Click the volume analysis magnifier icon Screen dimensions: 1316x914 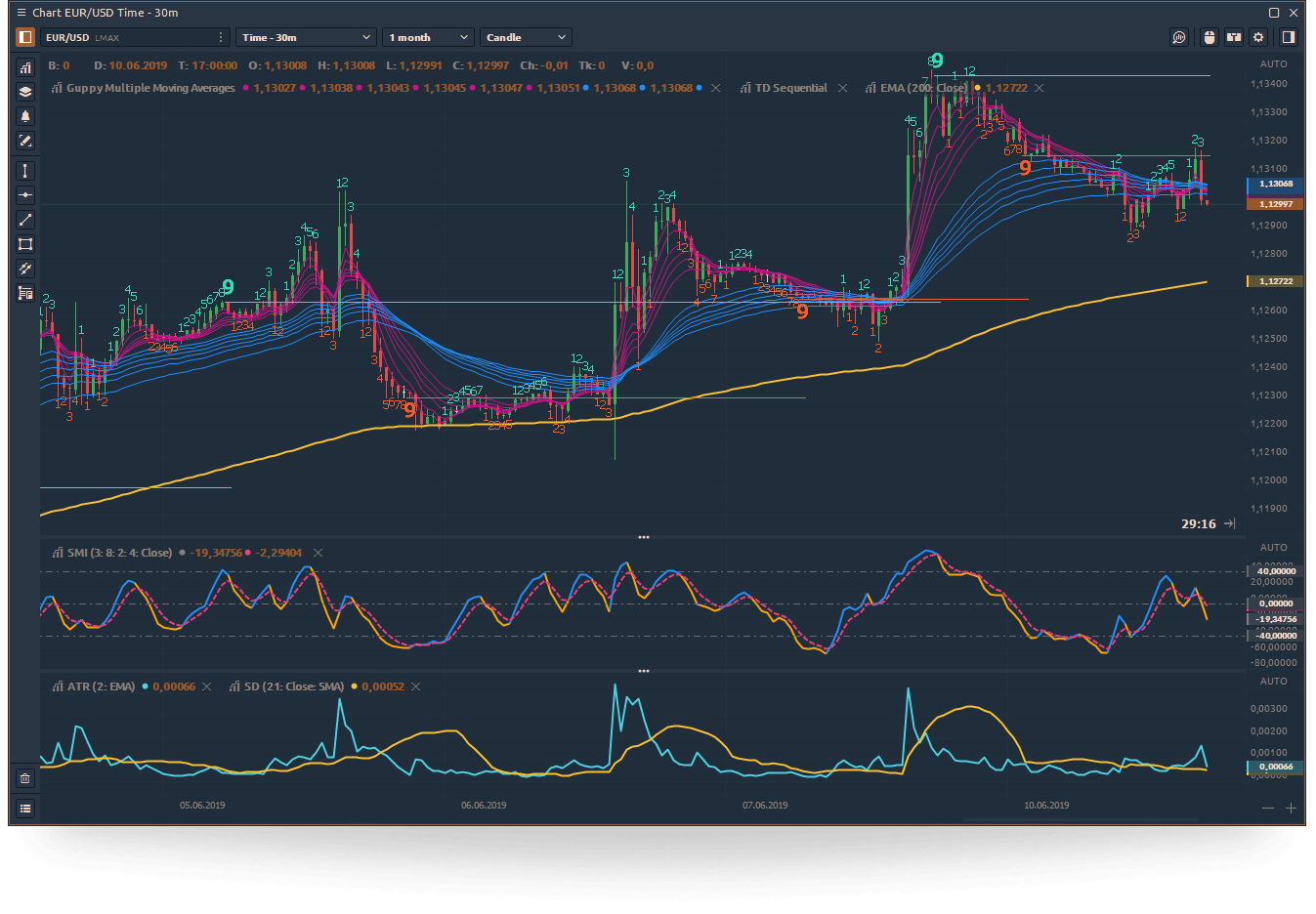tap(1179, 37)
